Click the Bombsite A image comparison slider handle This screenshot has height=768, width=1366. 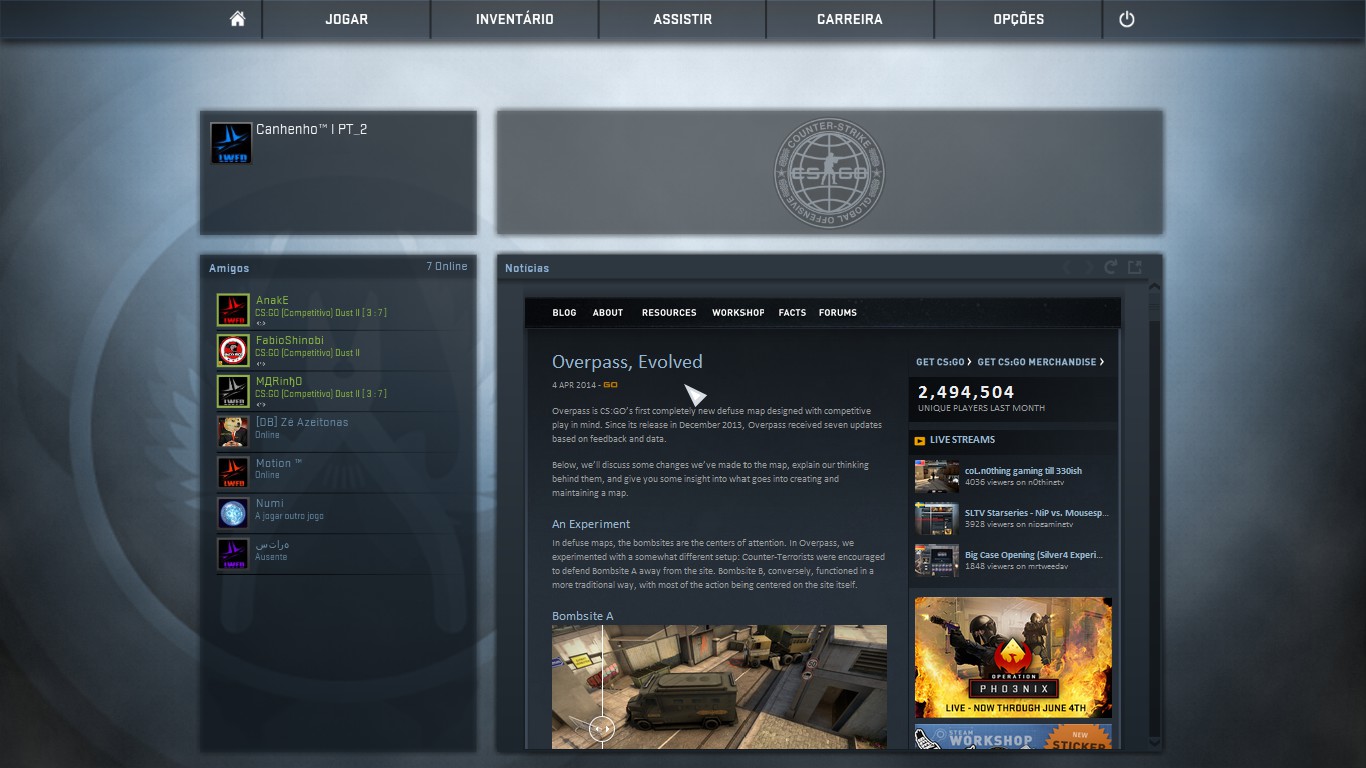click(x=601, y=729)
